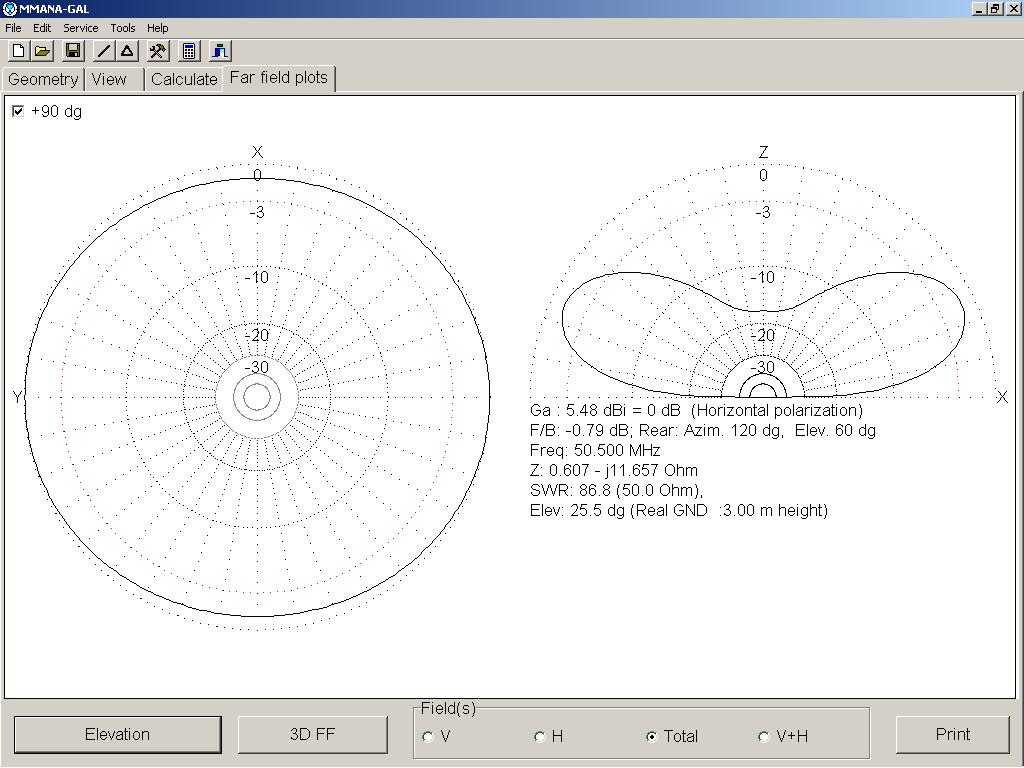The image size is (1024, 768).
Task: Toggle the +90 dg checkbox
Action: [x=18, y=111]
